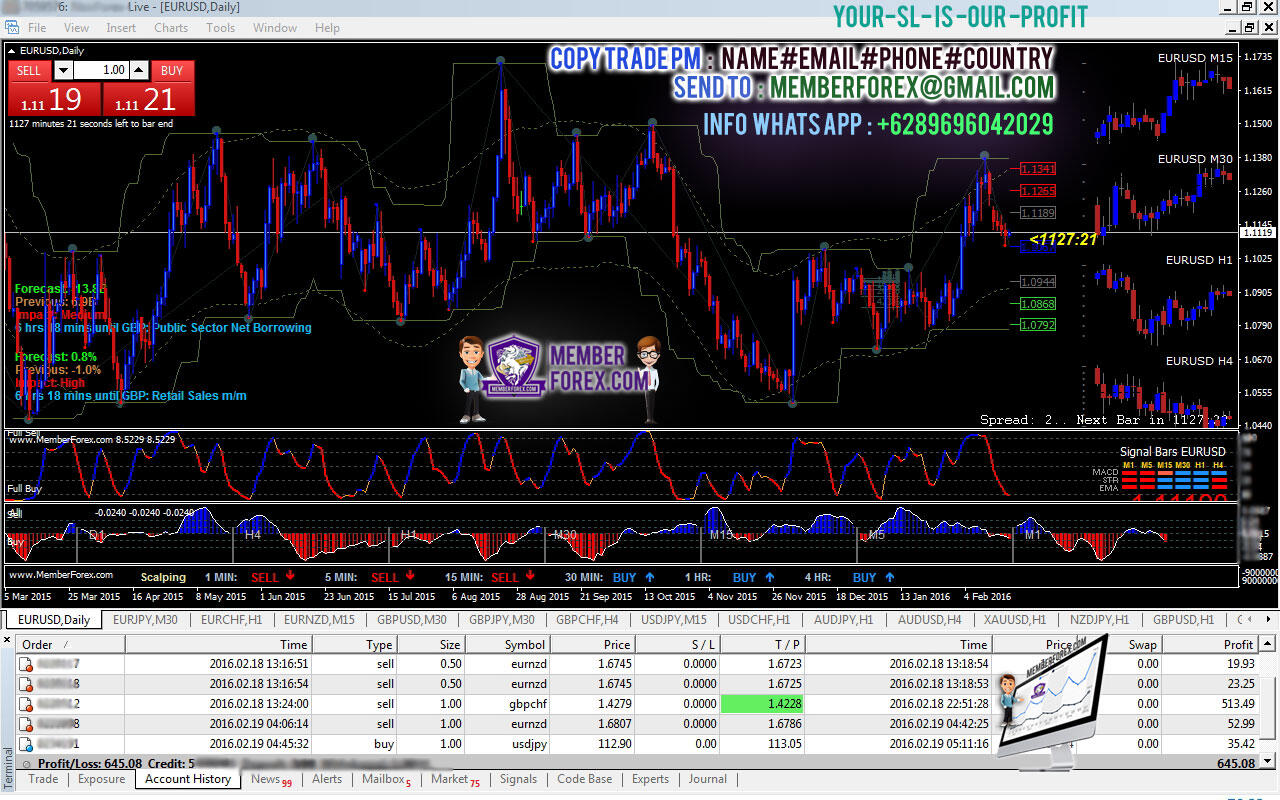
Task: Open the View menu
Action: tap(76, 28)
